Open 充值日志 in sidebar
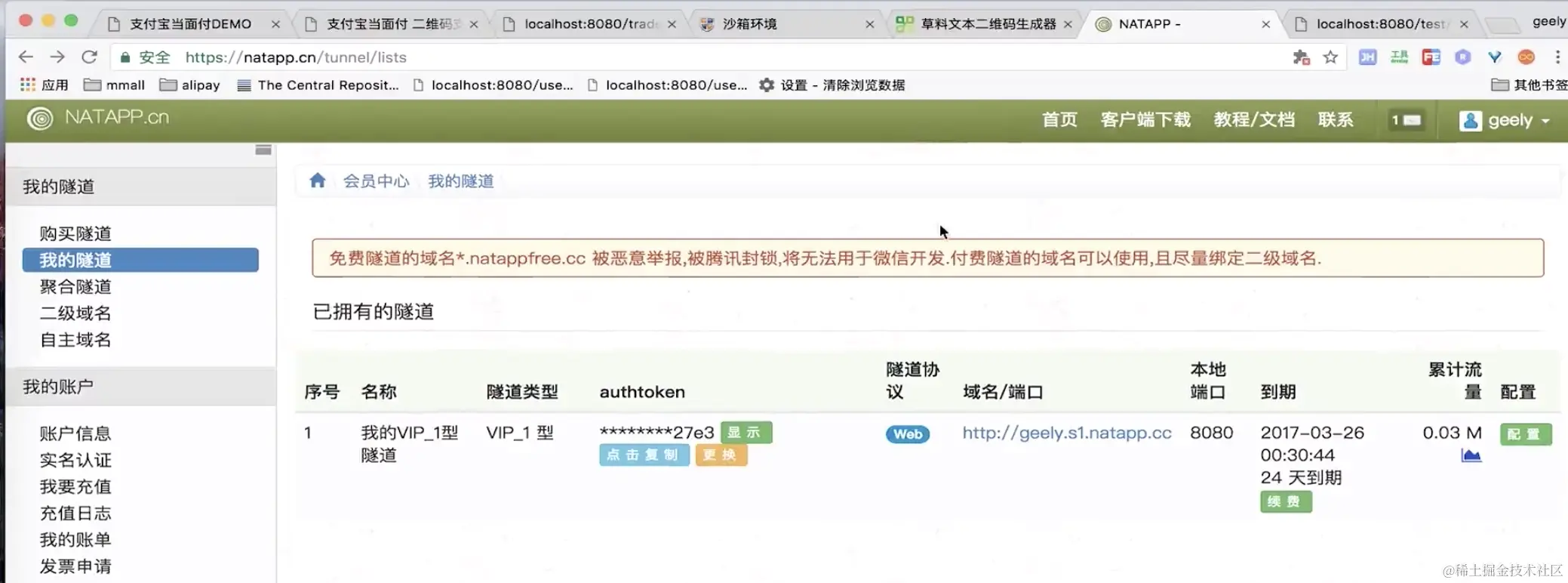Viewport: 1568px width, 583px height. click(x=75, y=513)
